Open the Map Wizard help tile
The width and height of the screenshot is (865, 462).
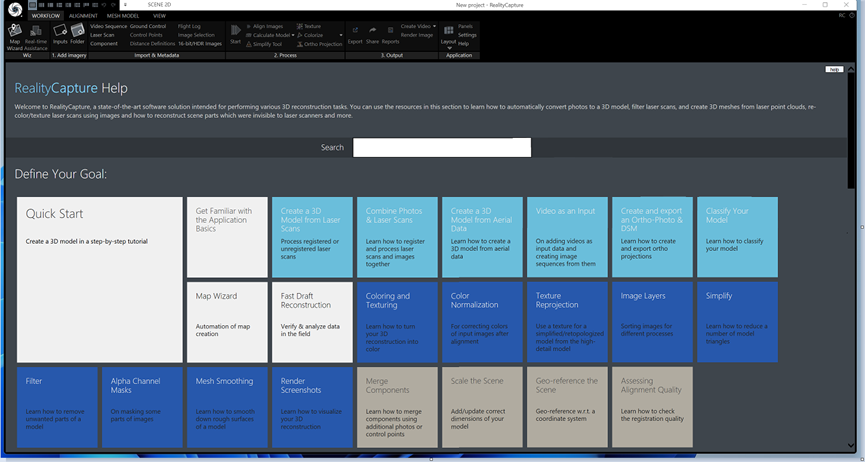tap(227, 322)
